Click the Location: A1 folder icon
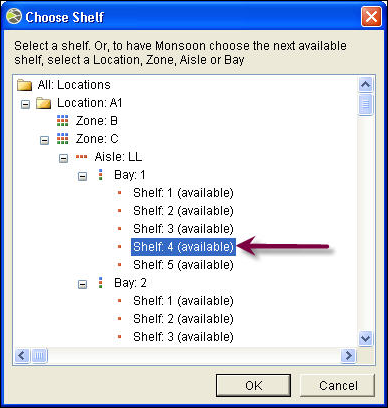 coord(44,103)
